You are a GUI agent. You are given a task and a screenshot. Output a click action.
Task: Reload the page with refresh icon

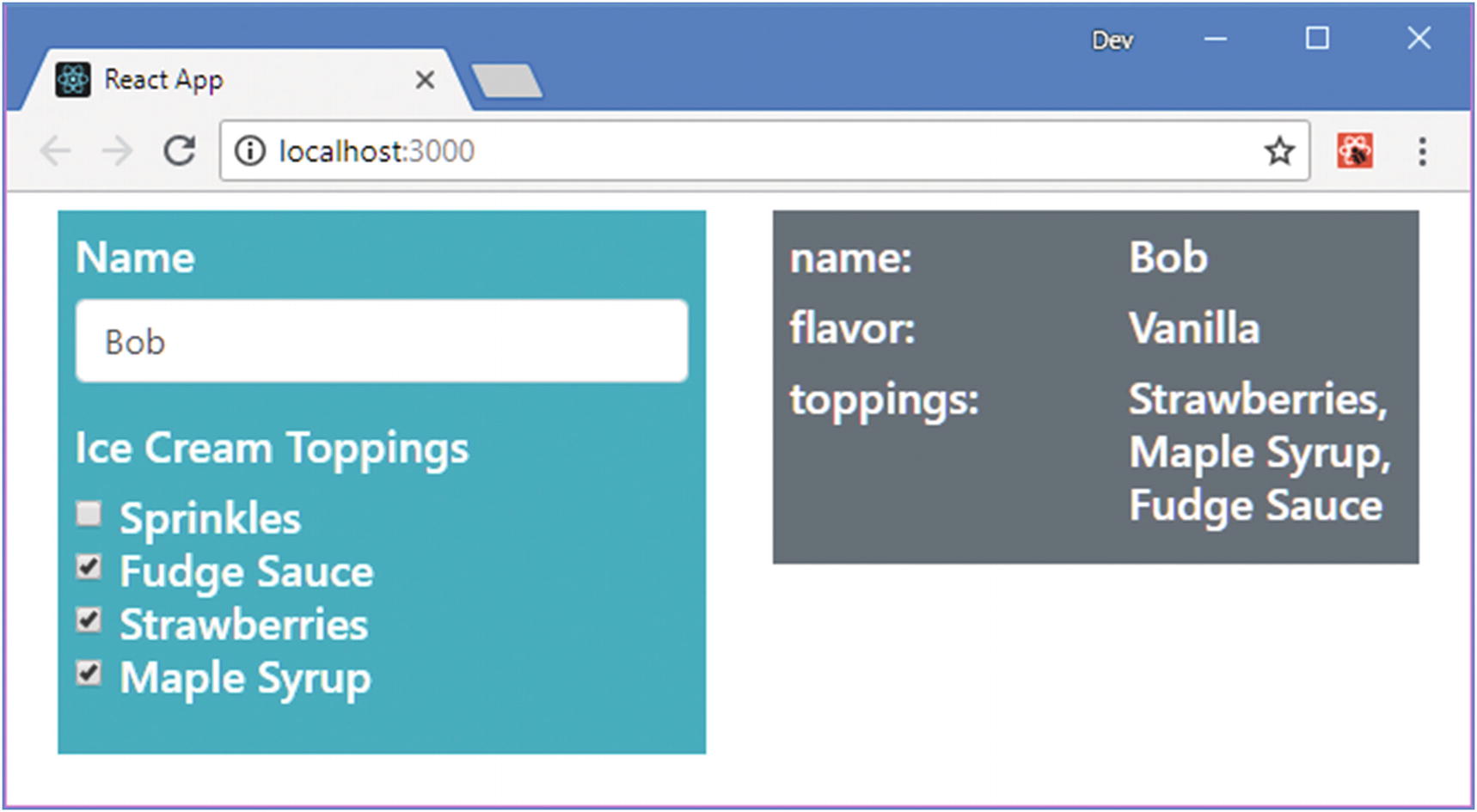(x=179, y=151)
